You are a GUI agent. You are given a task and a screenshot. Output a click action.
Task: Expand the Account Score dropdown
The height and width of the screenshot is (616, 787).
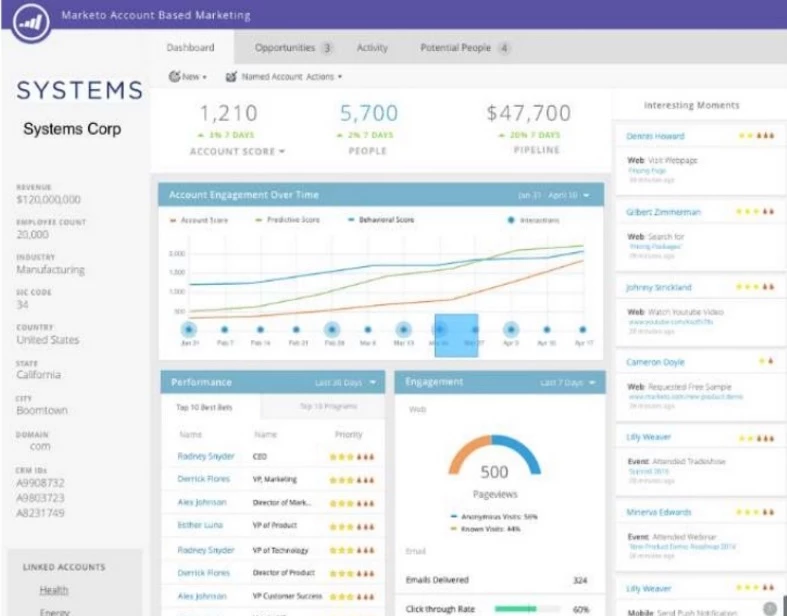[237, 151]
